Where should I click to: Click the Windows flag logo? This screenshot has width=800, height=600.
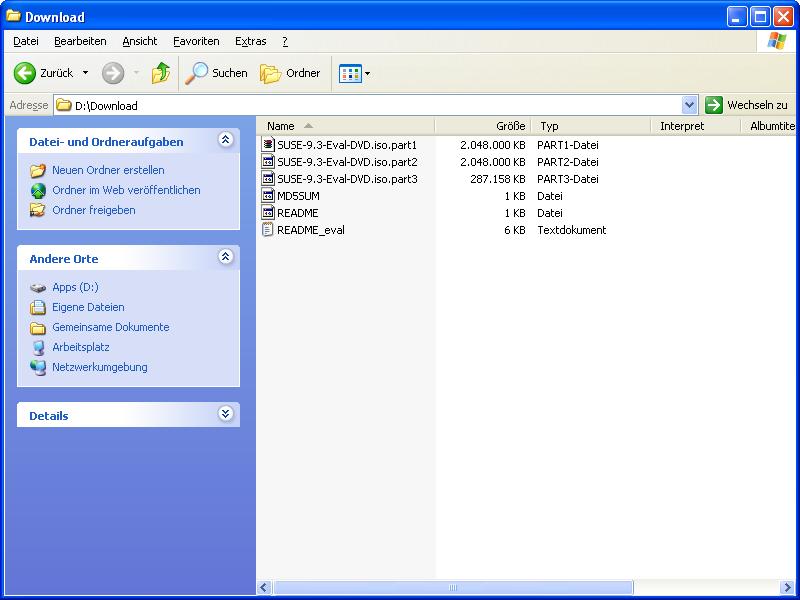777,41
